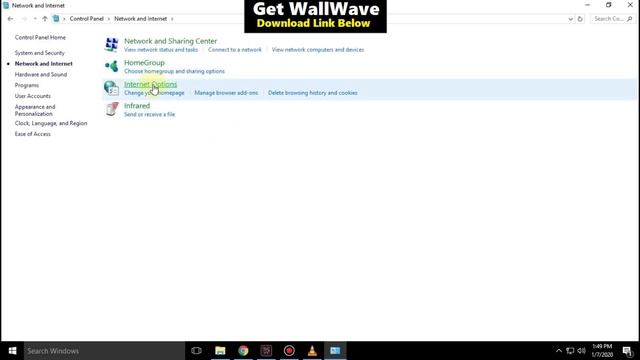Minimize the Network and Internet window
Image resolution: width=640 pixels, height=360 pixels.
(x=588, y=5)
